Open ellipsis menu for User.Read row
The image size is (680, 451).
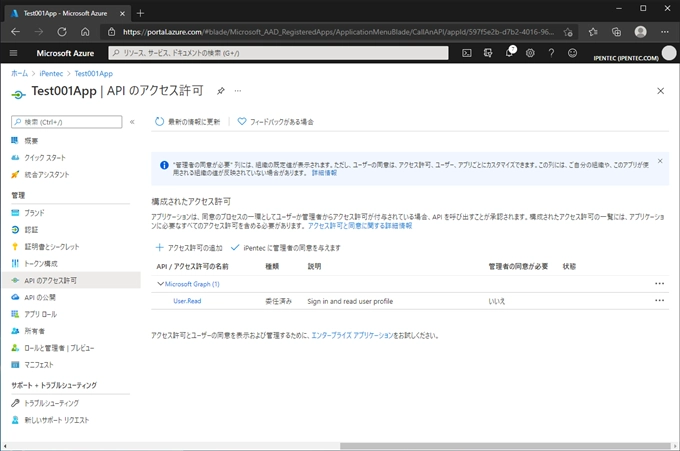coord(659,301)
